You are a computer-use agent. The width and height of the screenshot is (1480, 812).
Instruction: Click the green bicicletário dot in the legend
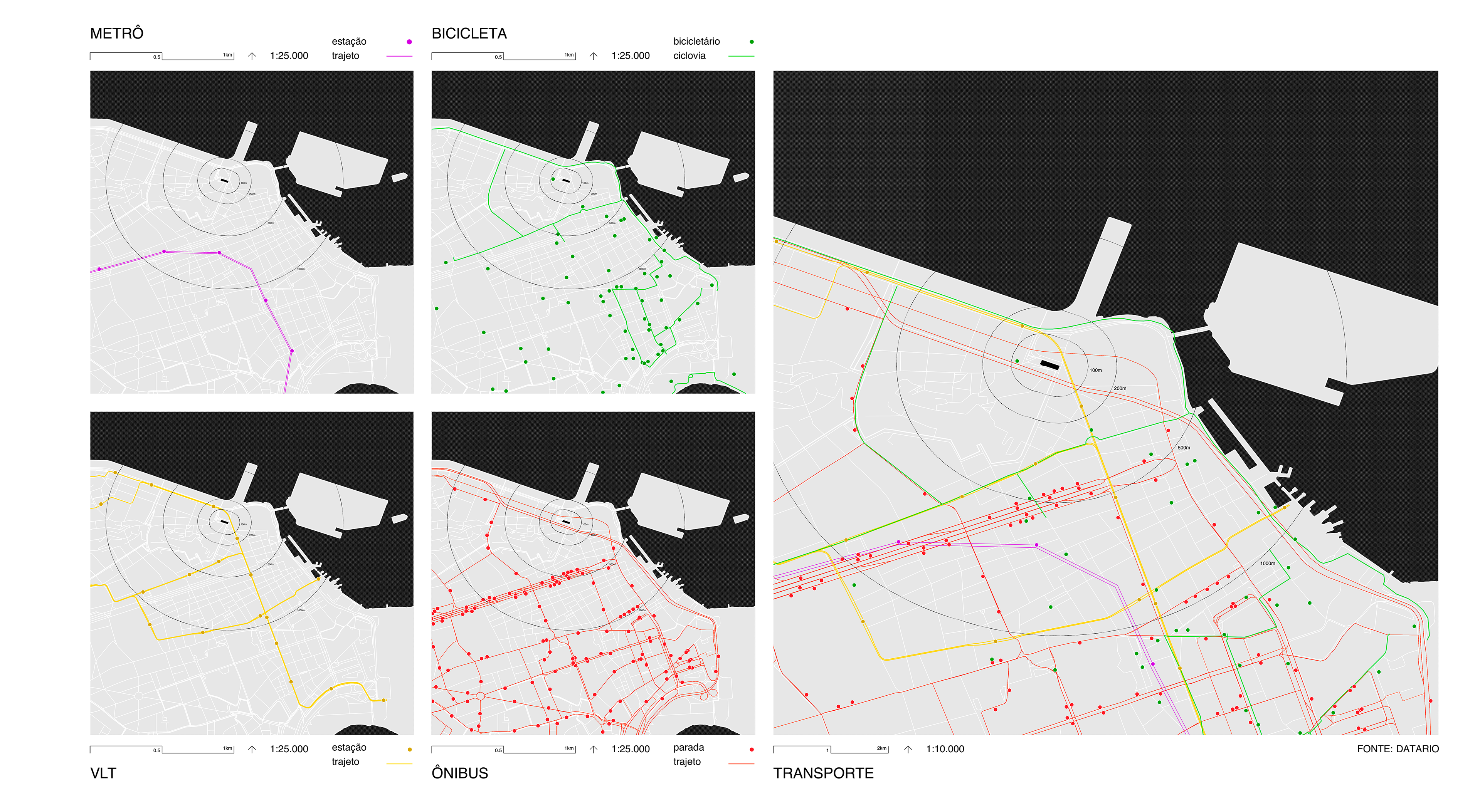tap(752, 42)
